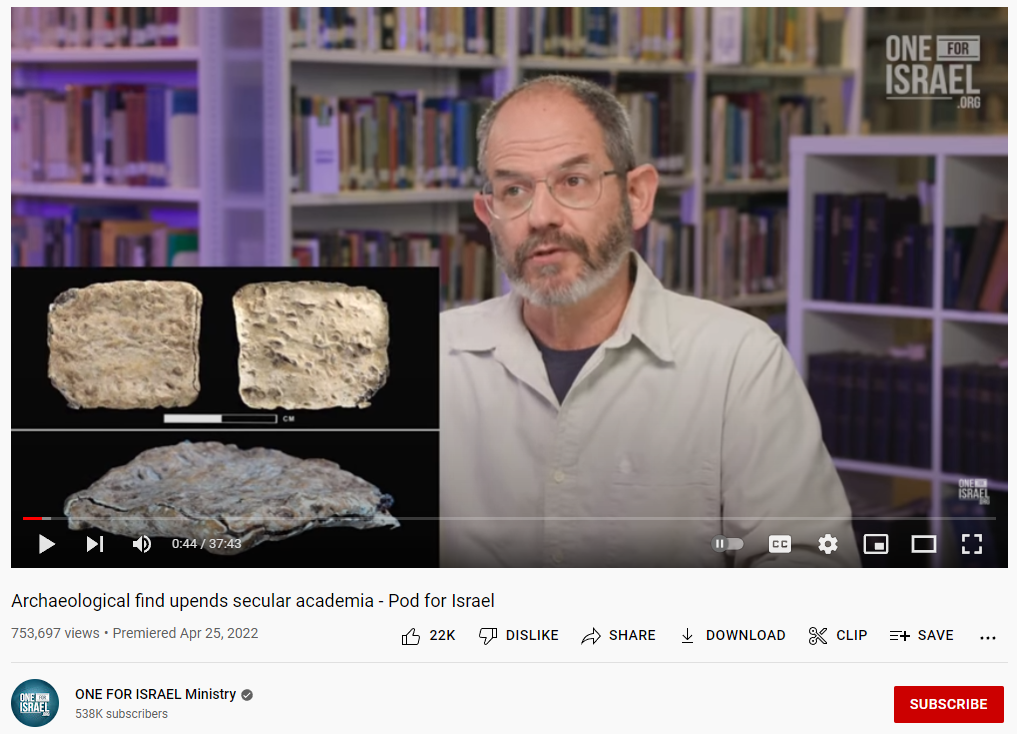Seek on the video progress bar
Viewport: 1017px width, 734px height.
point(509,518)
